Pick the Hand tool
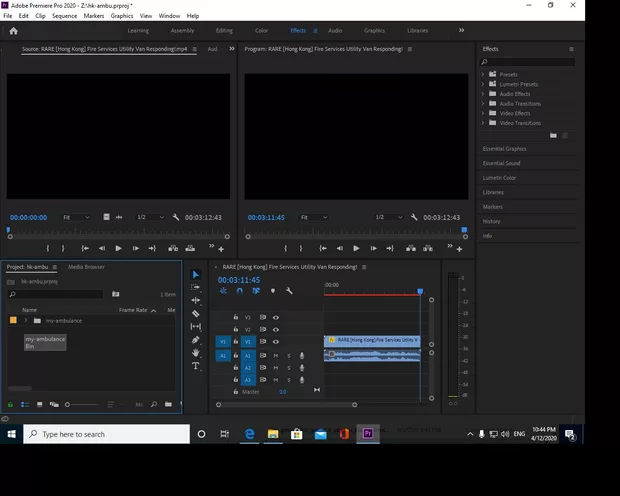 point(196,353)
